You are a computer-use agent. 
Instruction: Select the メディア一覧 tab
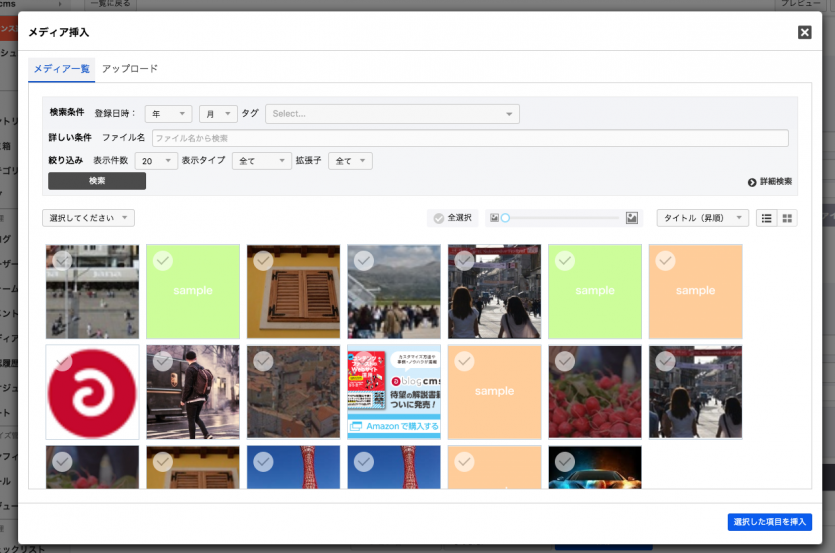[62, 69]
